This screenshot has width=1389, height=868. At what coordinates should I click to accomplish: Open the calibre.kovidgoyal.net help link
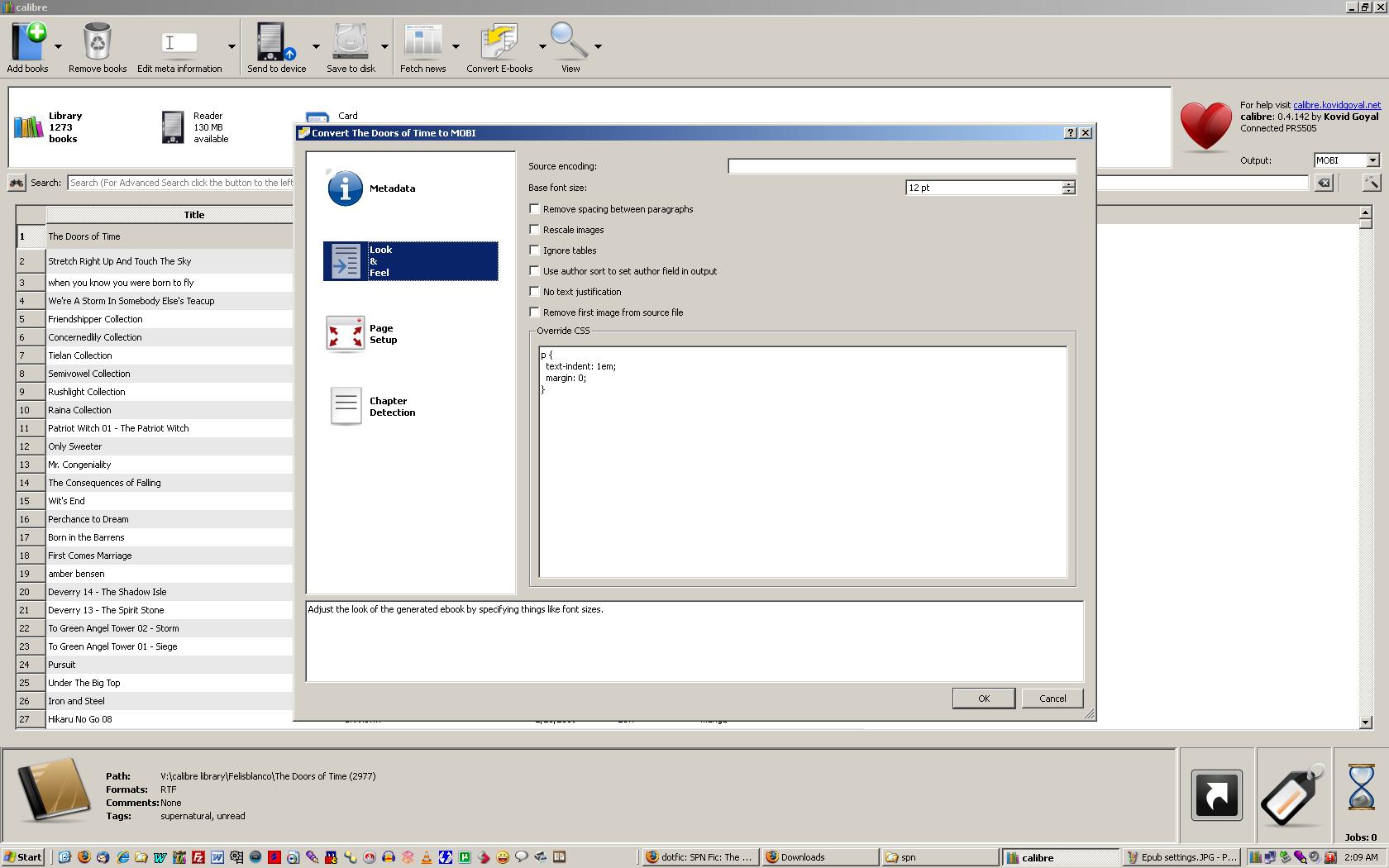[1337, 105]
